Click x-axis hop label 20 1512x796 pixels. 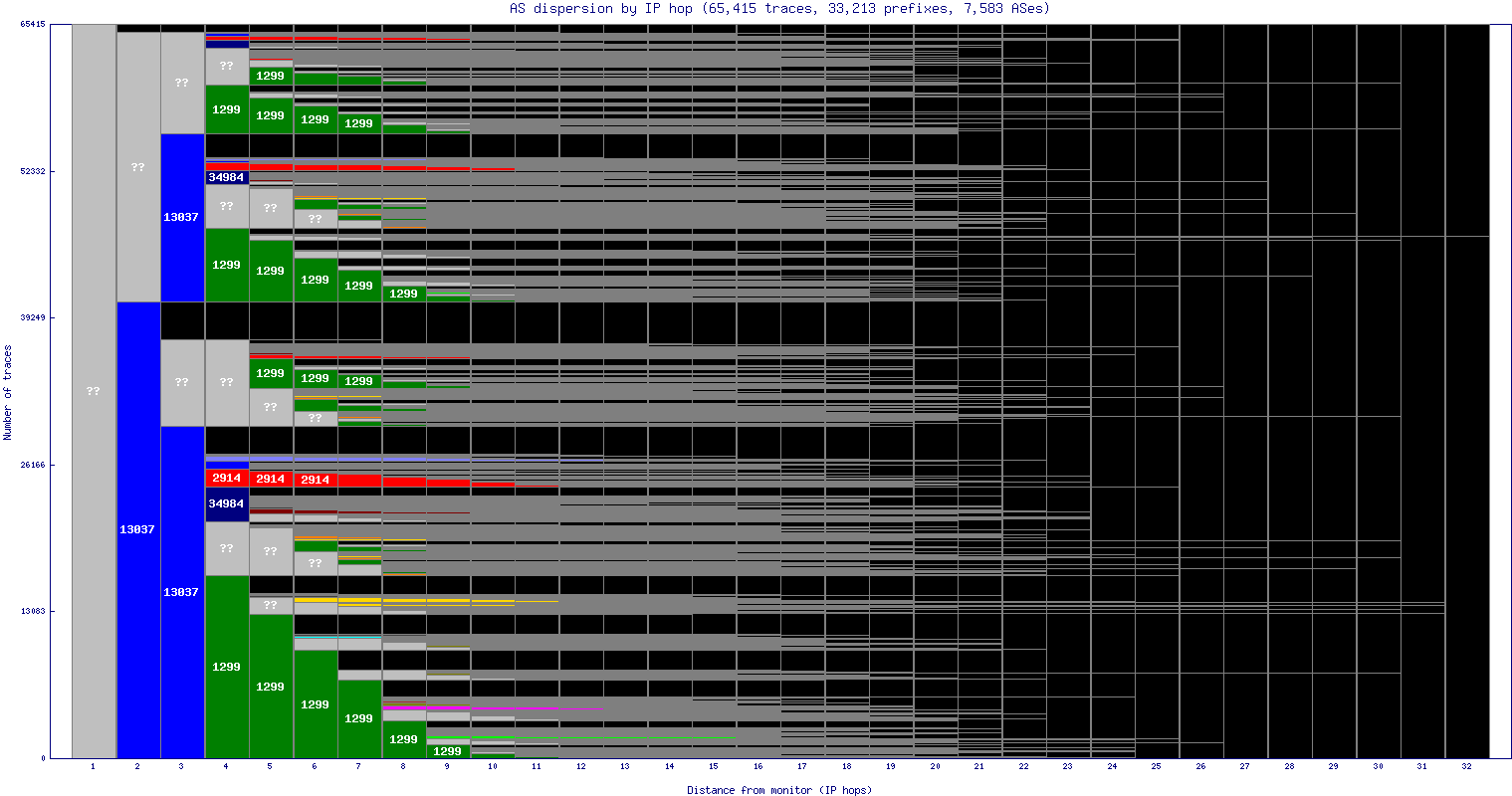coord(935,767)
